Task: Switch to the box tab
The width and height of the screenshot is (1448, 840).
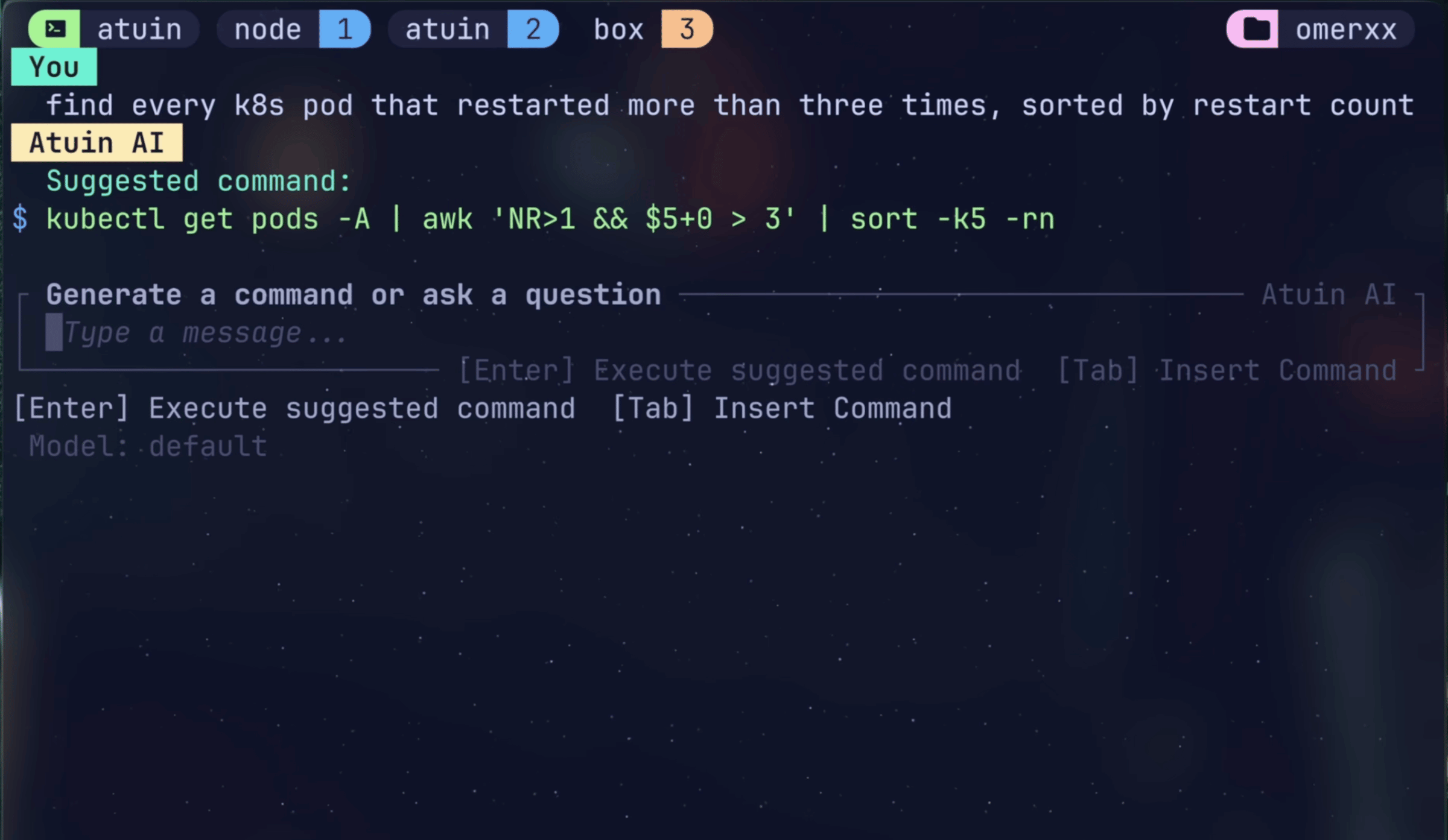Action: pyautogui.click(x=619, y=30)
